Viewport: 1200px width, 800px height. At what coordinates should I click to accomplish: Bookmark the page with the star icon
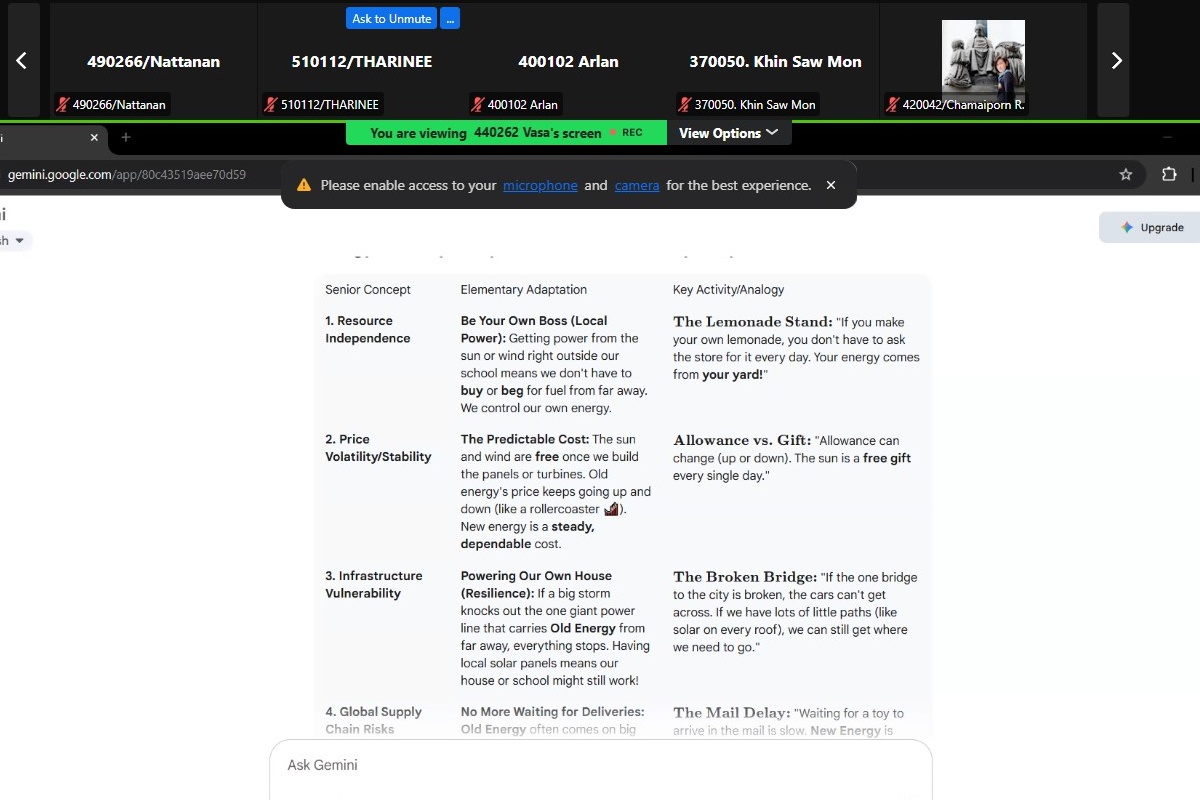tap(1126, 174)
